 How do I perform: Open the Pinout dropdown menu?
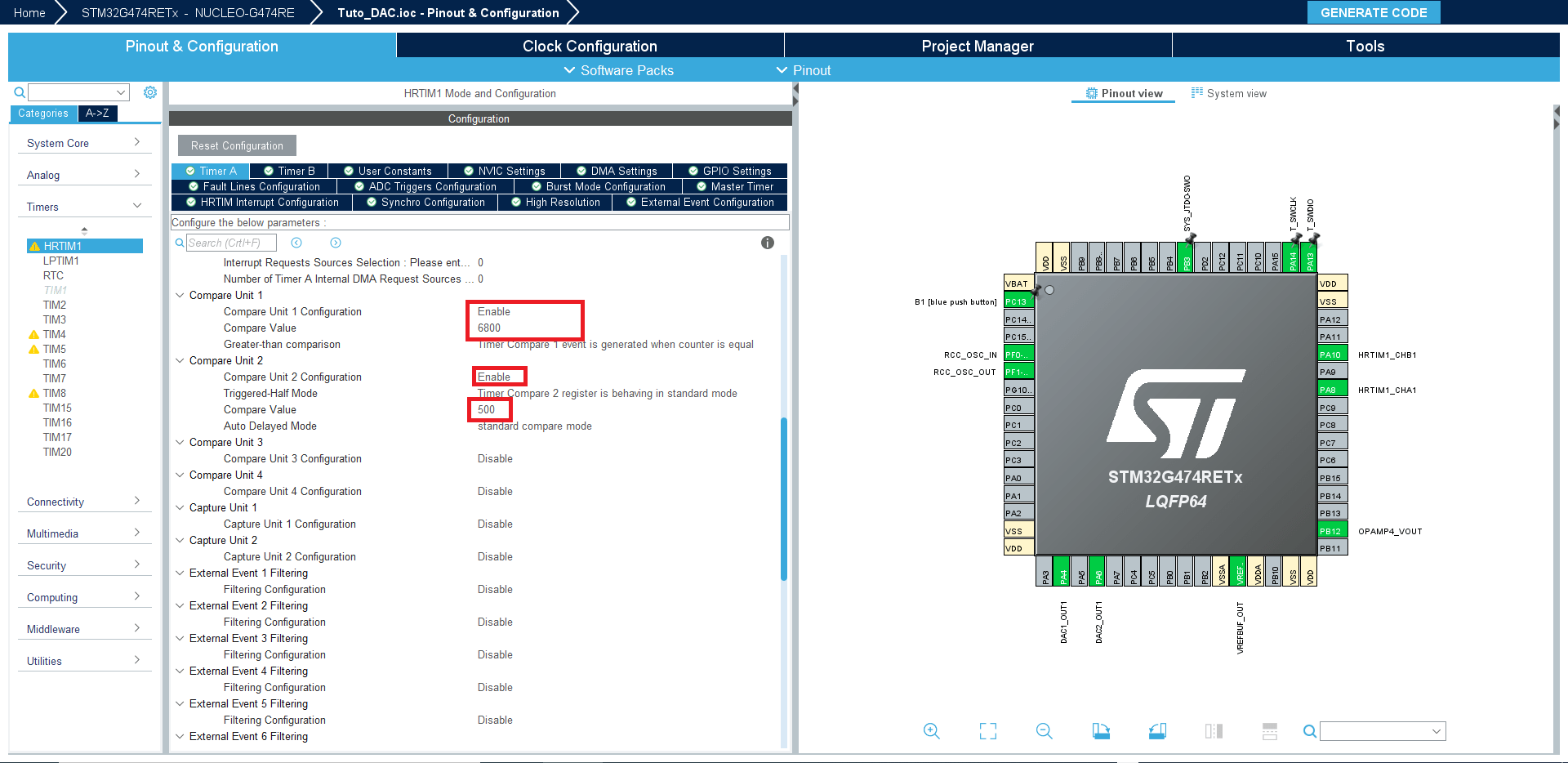pos(804,70)
